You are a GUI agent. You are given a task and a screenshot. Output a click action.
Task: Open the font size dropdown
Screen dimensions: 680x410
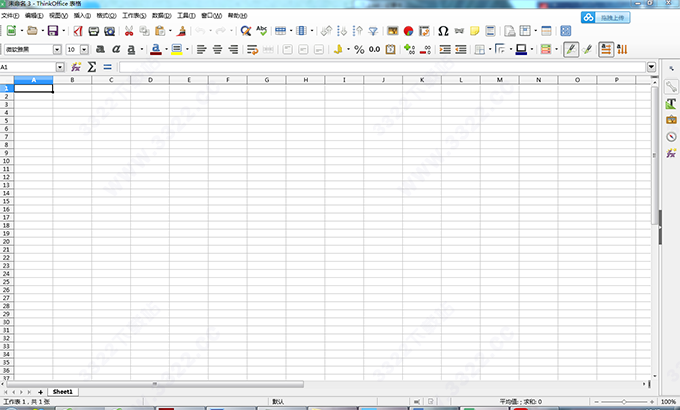pyautogui.click(x=84, y=49)
